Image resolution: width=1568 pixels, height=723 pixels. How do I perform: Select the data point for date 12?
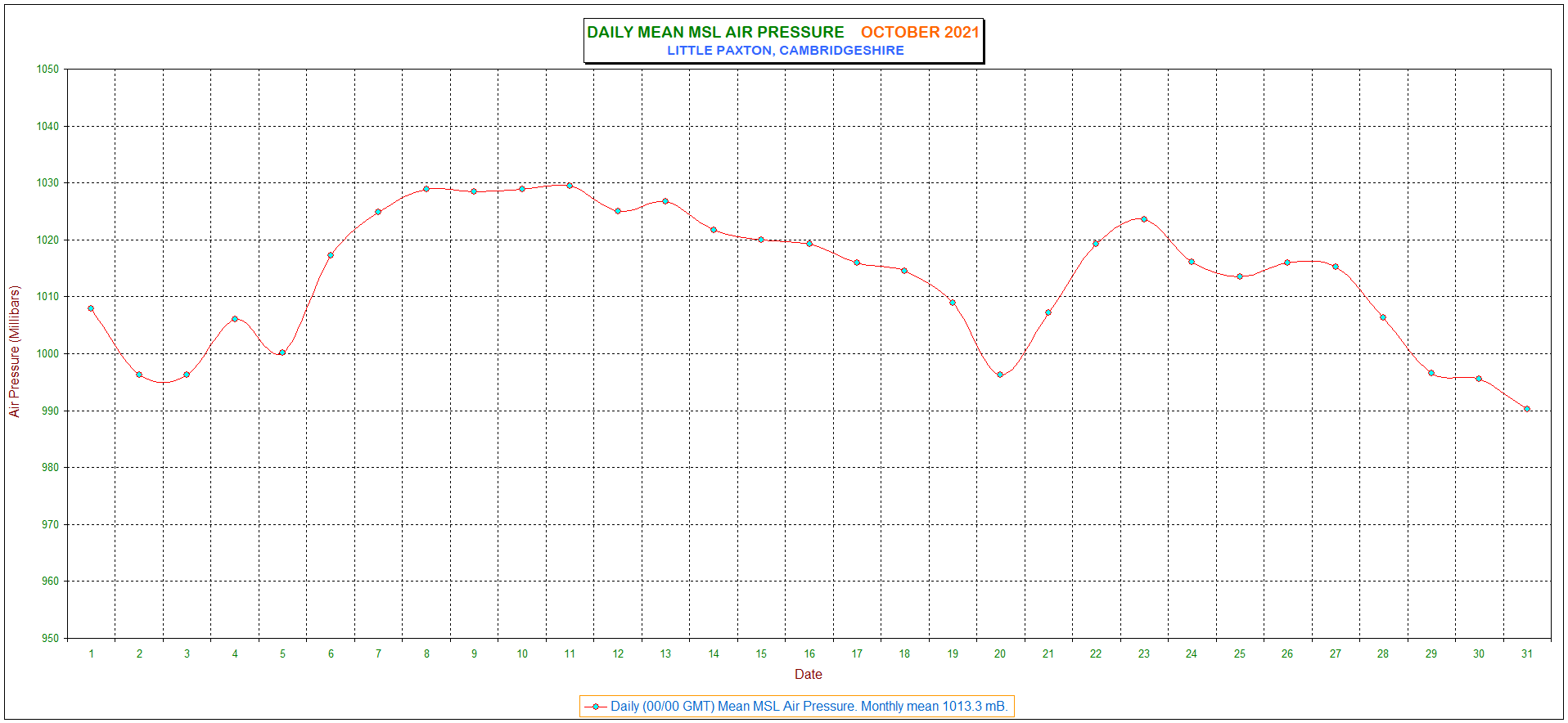618,211
